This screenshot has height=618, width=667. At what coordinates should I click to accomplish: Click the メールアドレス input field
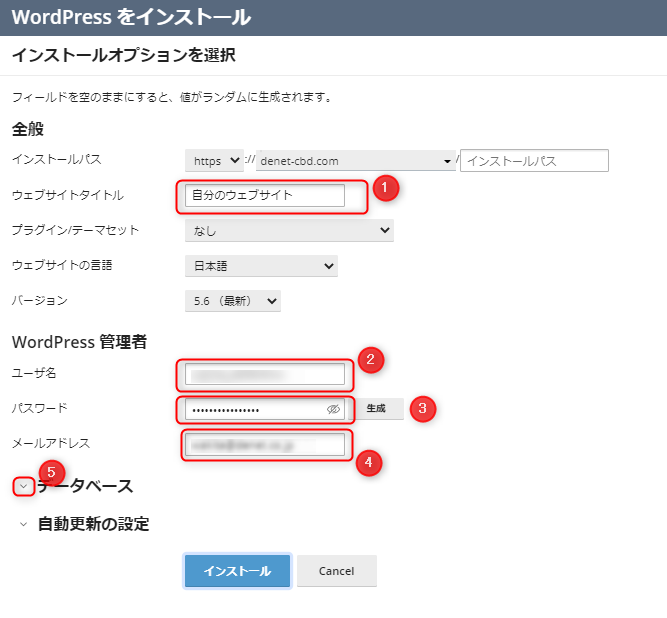tap(265, 445)
